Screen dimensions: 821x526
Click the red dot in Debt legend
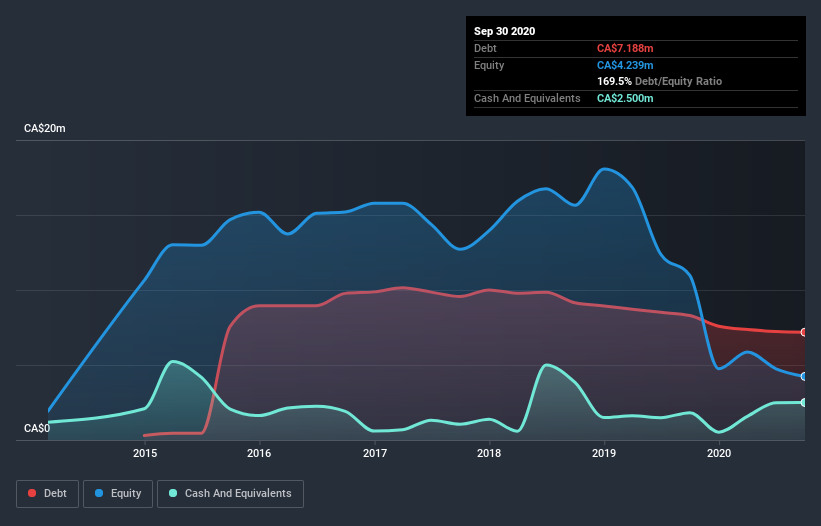tap(32, 493)
